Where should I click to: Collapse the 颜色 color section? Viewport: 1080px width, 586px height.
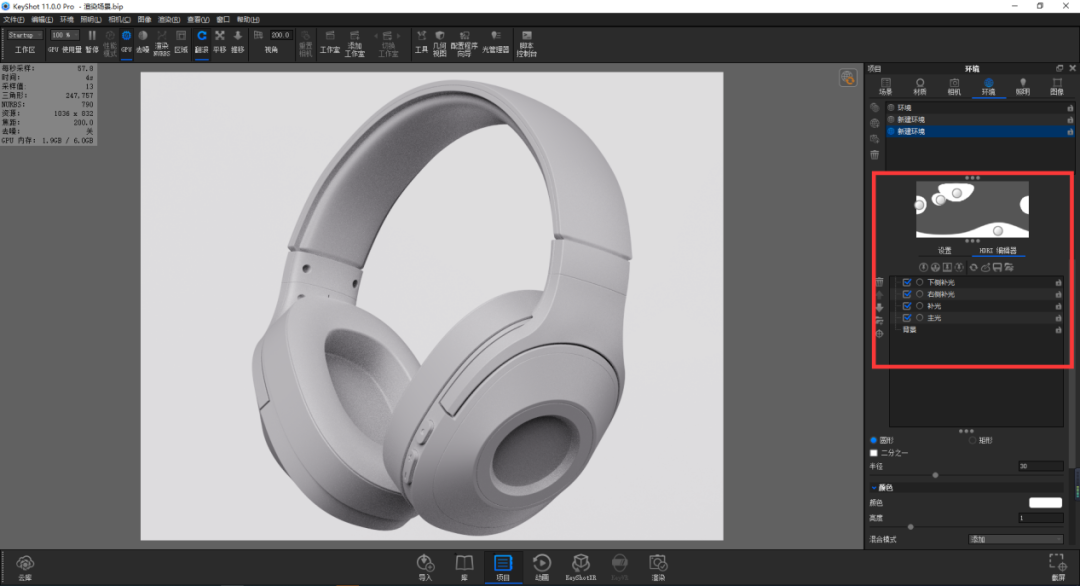point(874,488)
